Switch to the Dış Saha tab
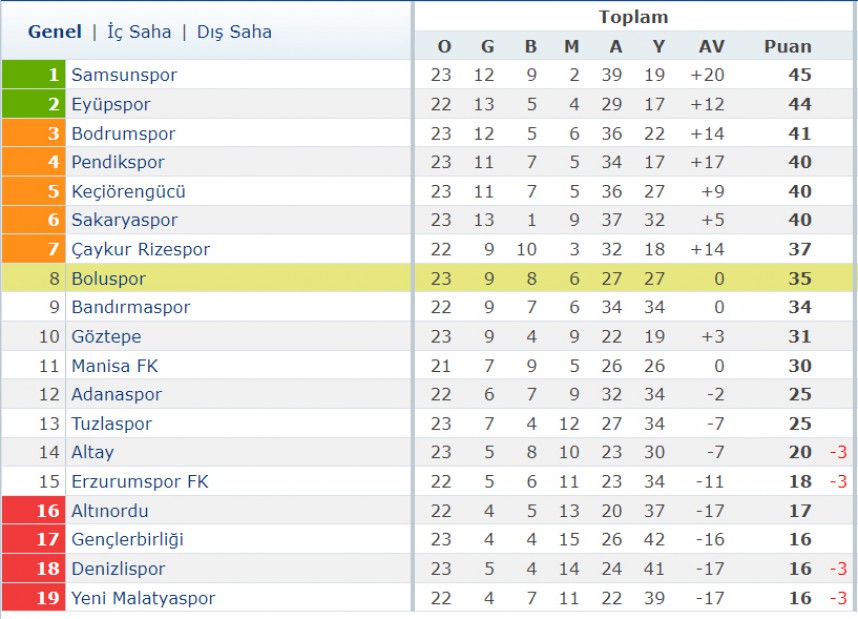 tap(234, 32)
